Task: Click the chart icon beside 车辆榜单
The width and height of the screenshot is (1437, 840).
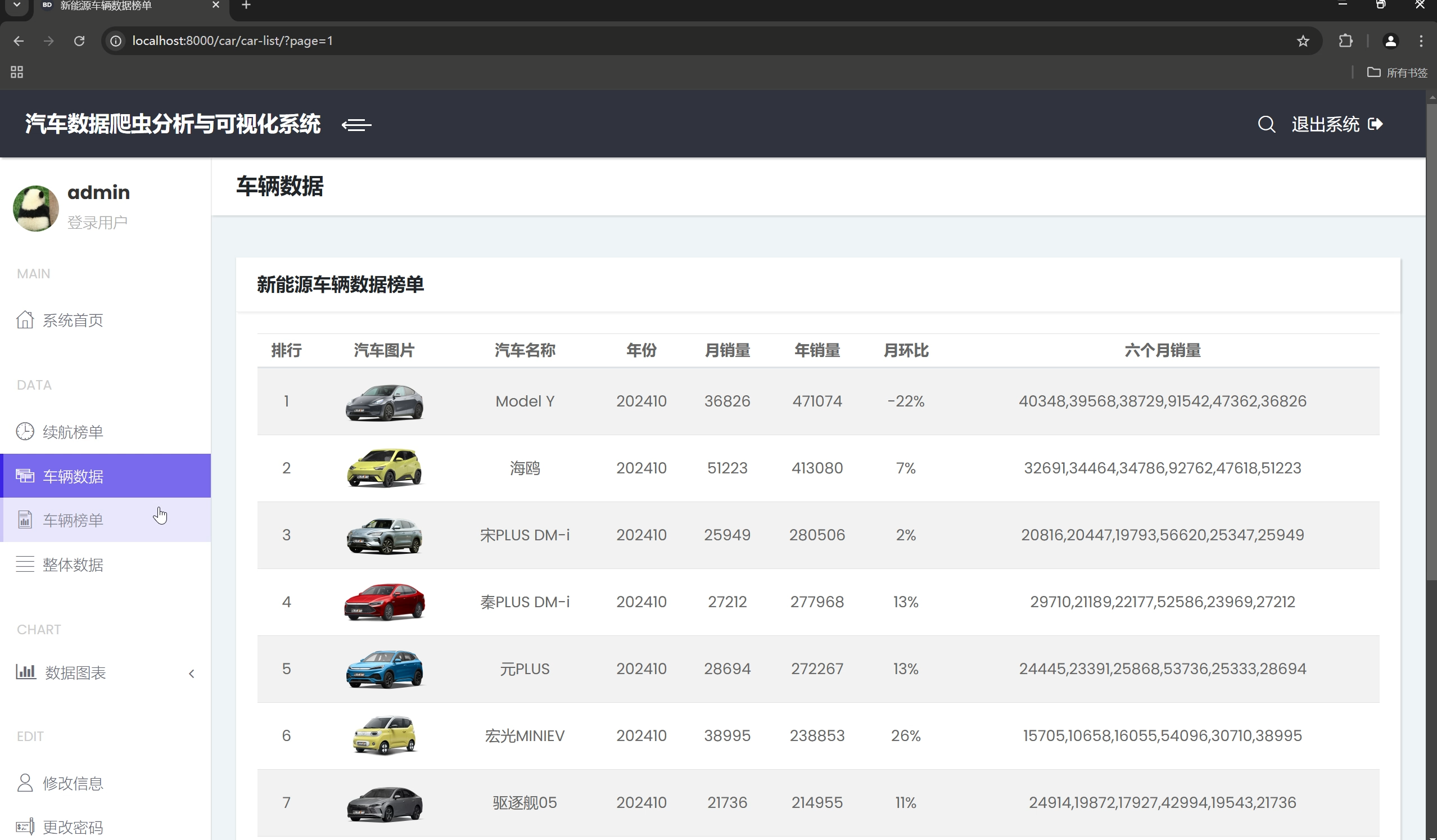Action: coord(25,520)
